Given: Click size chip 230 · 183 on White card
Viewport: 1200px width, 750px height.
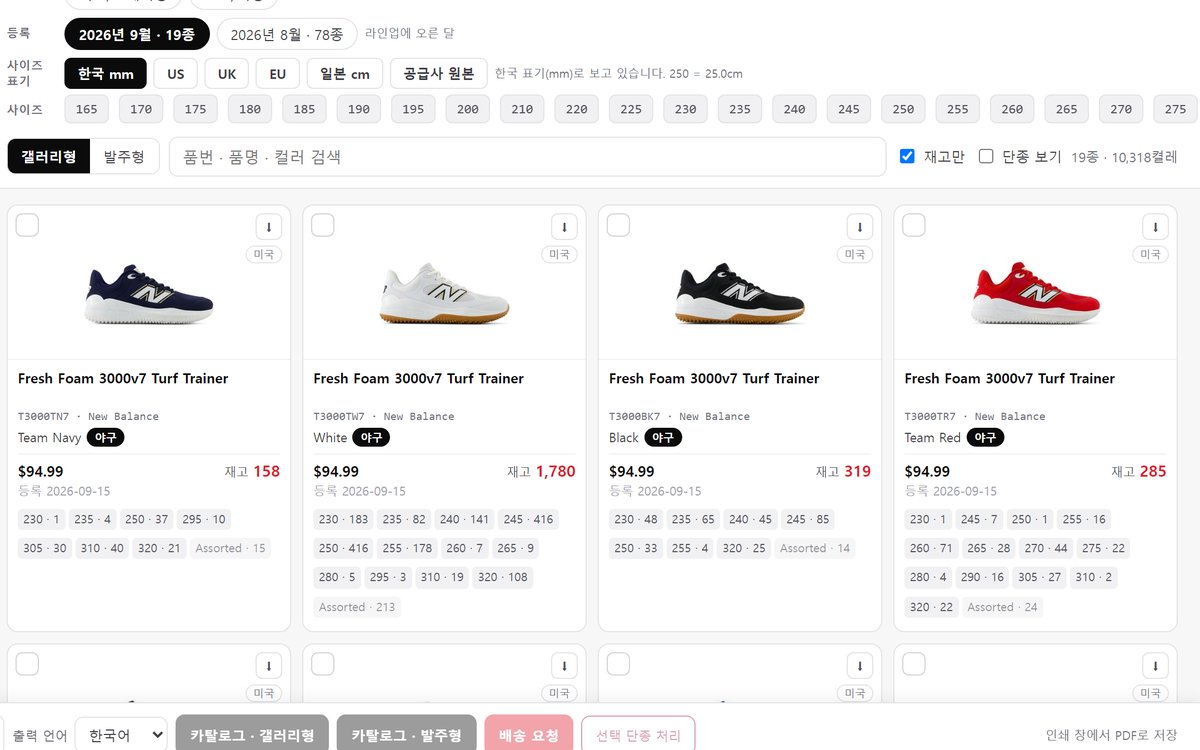Looking at the screenshot, I should coord(344,519).
